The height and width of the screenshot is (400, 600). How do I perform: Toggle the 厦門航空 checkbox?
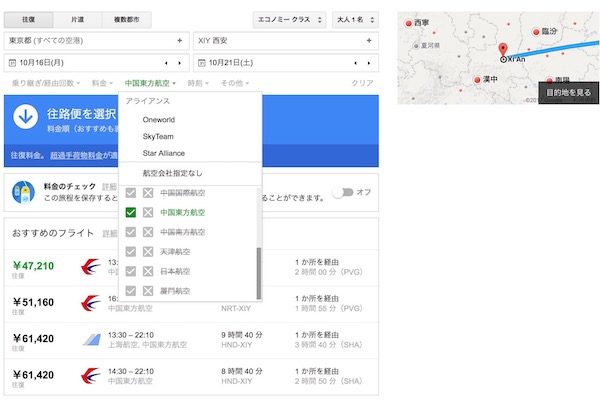point(130,291)
